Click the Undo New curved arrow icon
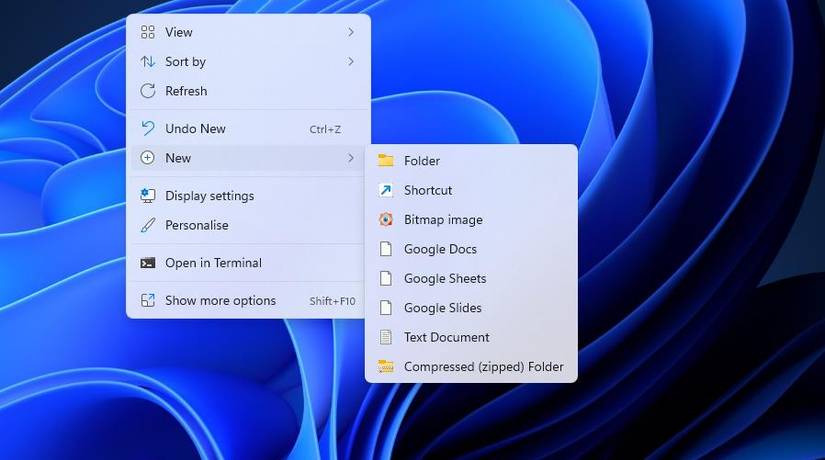This screenshot has height=460, width=825. [x=148, y=128]
